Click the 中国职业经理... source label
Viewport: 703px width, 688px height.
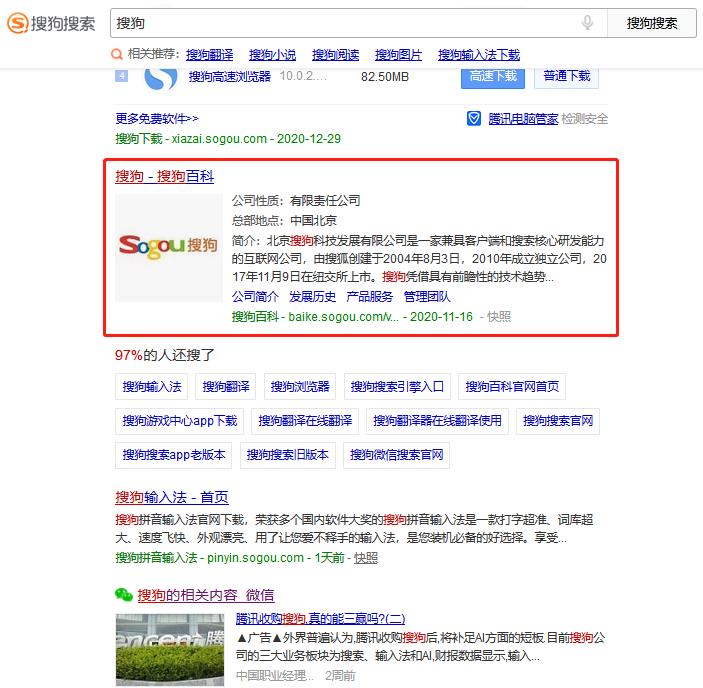(274, 675)
